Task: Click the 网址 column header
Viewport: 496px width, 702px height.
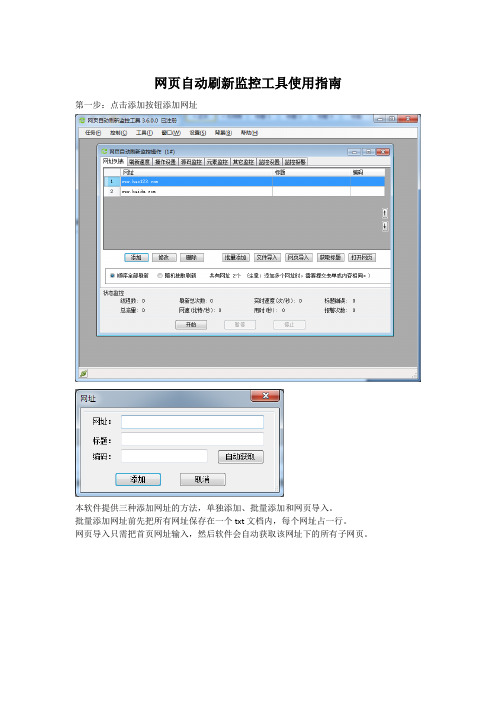Action: (x=197, y=172)
